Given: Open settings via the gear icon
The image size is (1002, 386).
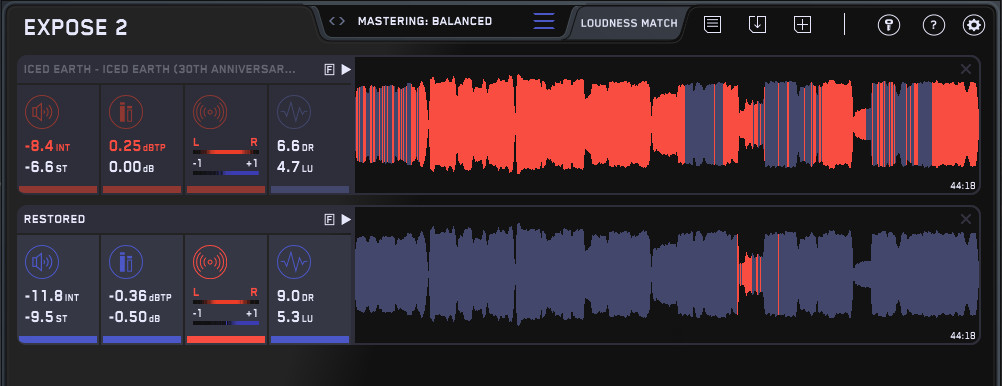Looking at the screenshot, I should tap(974, 26).
